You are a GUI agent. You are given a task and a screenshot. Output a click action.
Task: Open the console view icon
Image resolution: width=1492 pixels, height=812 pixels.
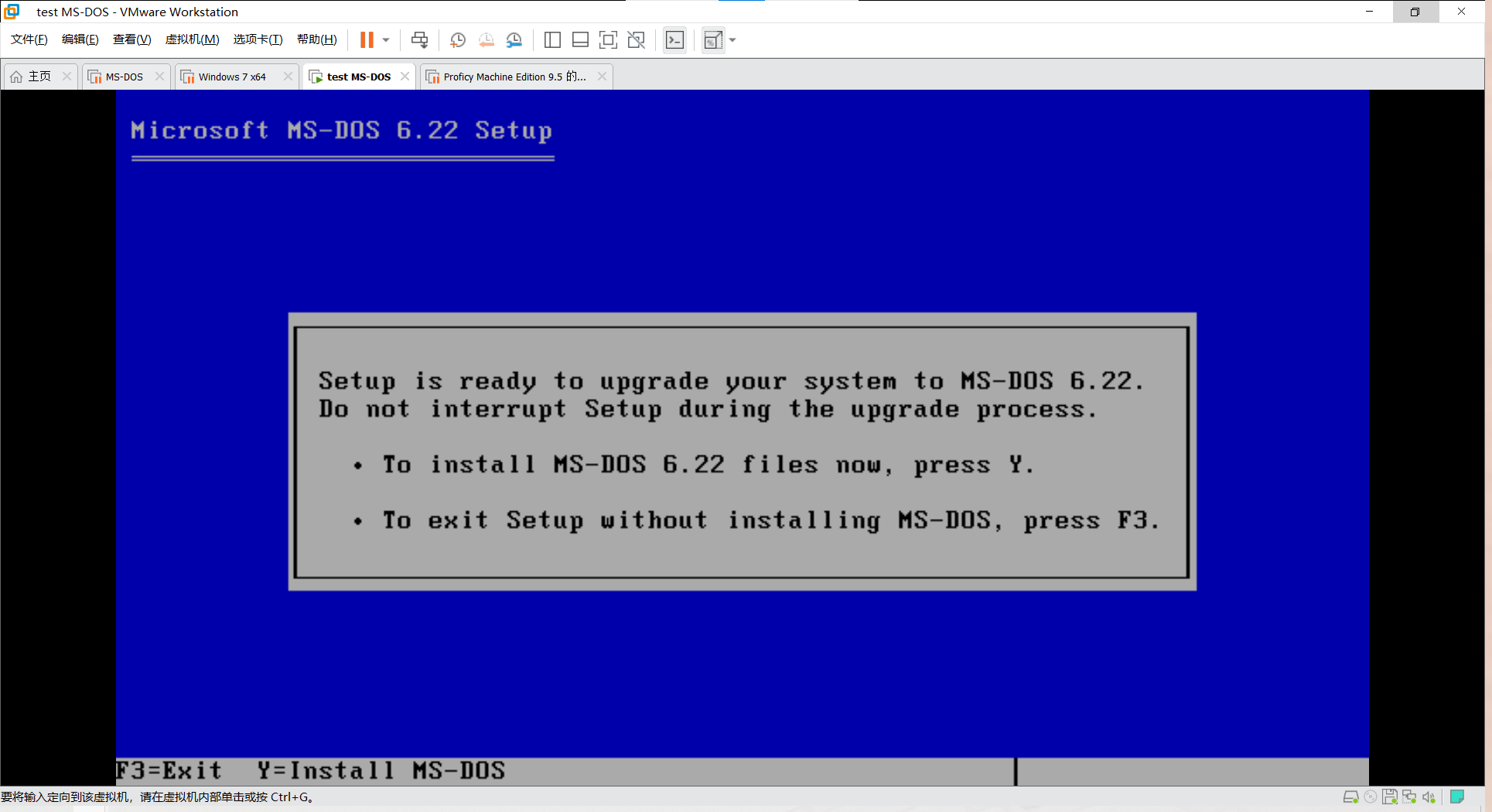675,39
